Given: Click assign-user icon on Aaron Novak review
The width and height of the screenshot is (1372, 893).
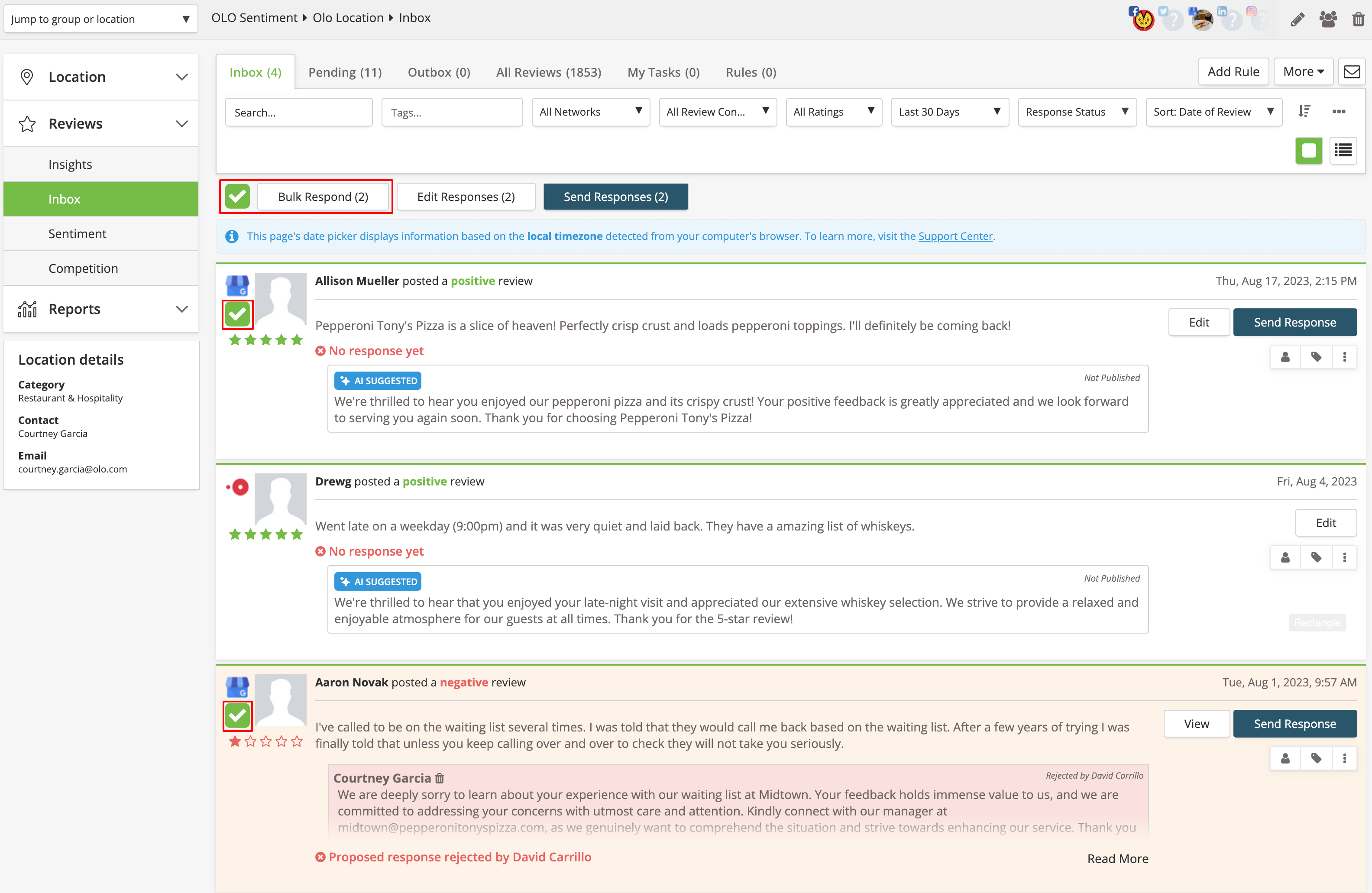Looking at the screenshot, I should point(1285,758).
